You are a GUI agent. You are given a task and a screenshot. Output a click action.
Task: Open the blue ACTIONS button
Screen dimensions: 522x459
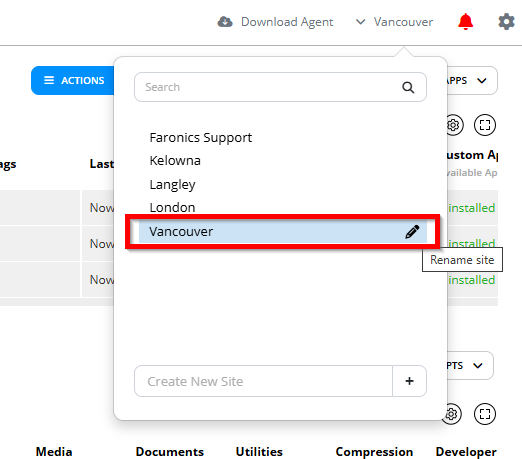click(x=73, y=80)
